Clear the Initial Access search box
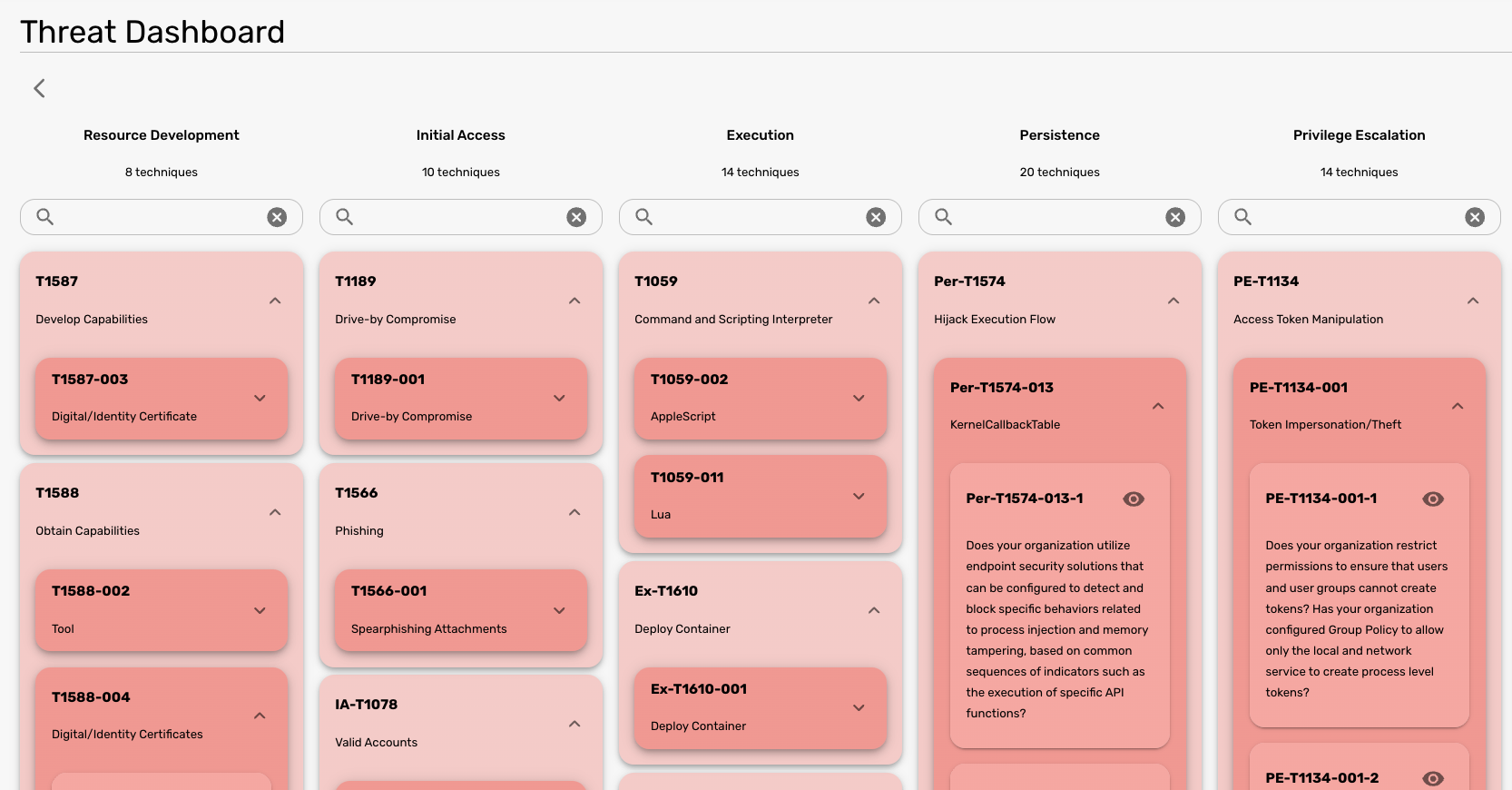The height and width of the screenshot is (790, 1512). 576,217
